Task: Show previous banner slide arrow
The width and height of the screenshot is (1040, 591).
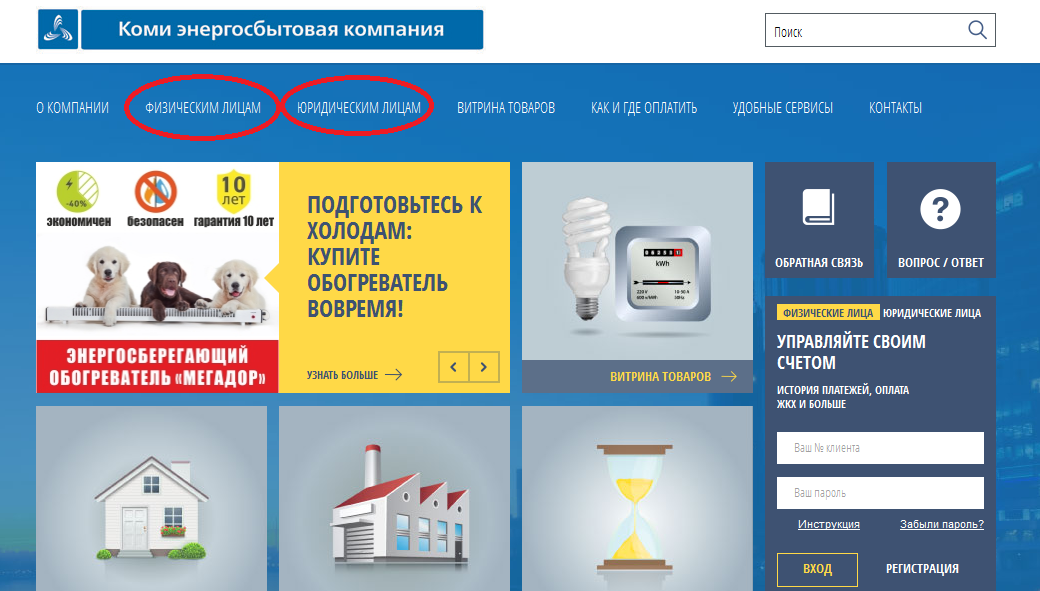Action: [x=454, y=368]
